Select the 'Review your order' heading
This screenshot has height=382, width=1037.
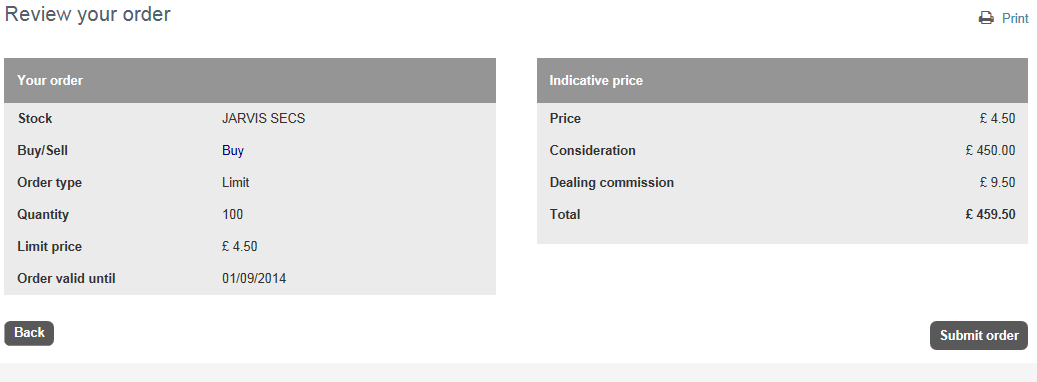coord(87,14)
